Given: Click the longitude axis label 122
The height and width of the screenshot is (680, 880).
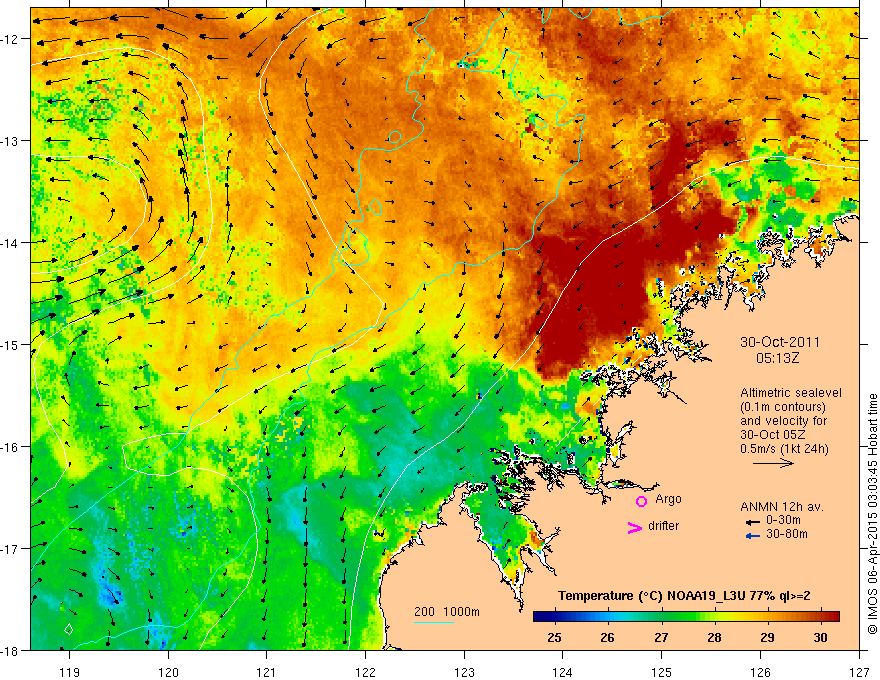Looking at the screenshot, I should pyautogui.click(x=365, y=672).
